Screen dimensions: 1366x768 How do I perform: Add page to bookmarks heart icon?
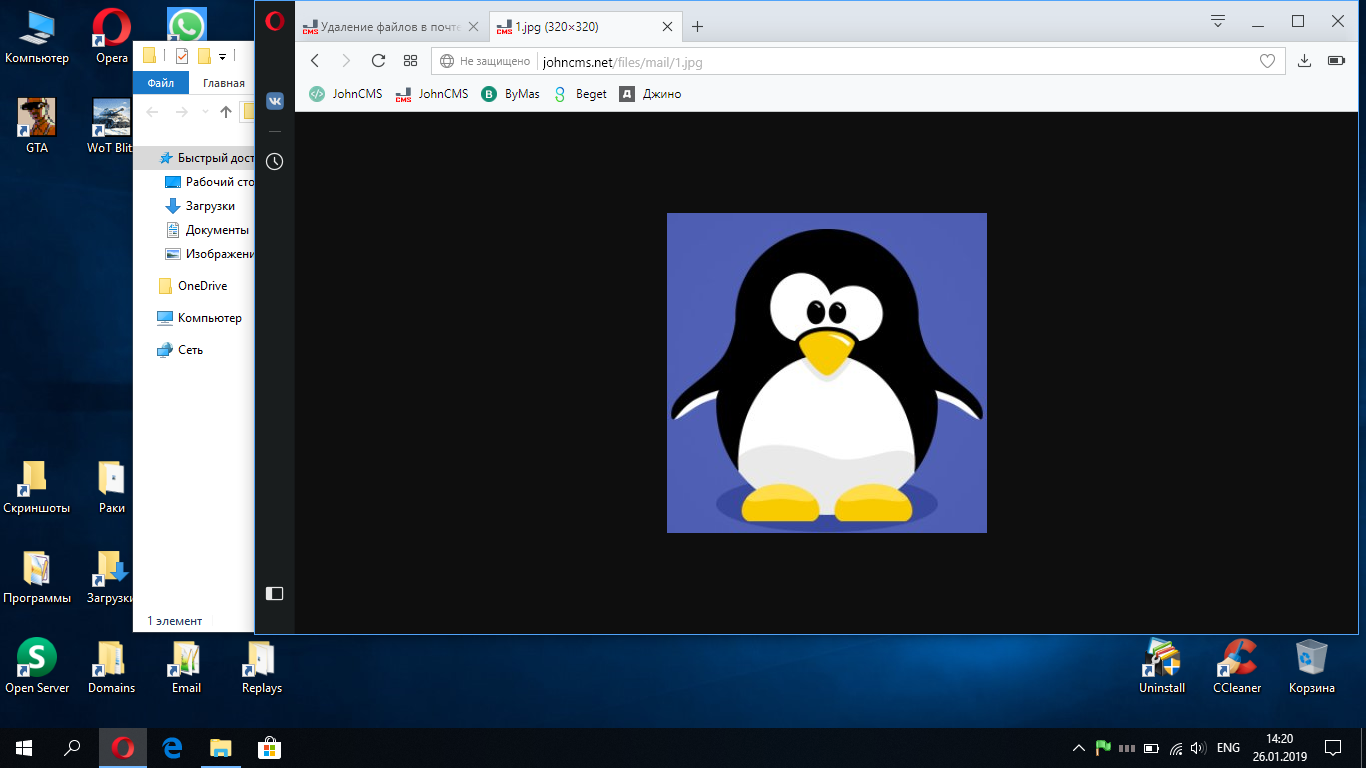(1267, 61)
